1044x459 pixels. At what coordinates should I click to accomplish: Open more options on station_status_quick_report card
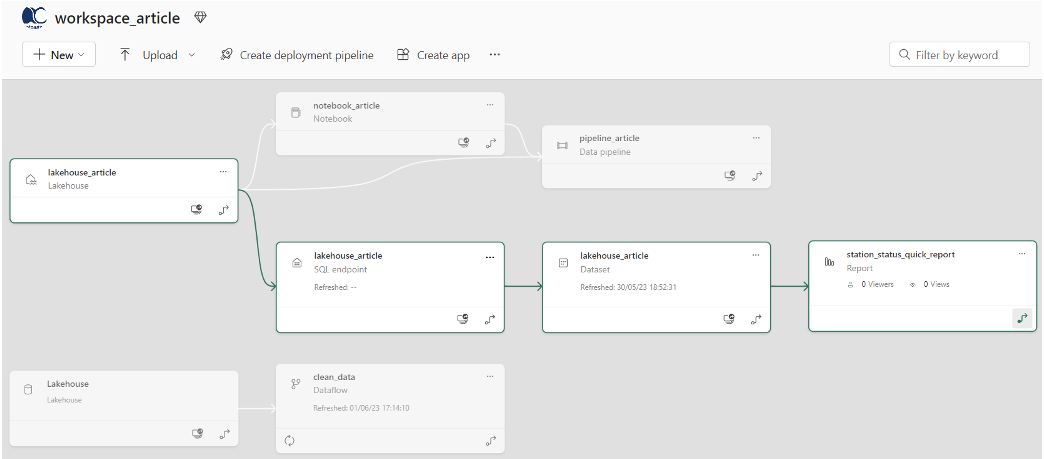1022,254
